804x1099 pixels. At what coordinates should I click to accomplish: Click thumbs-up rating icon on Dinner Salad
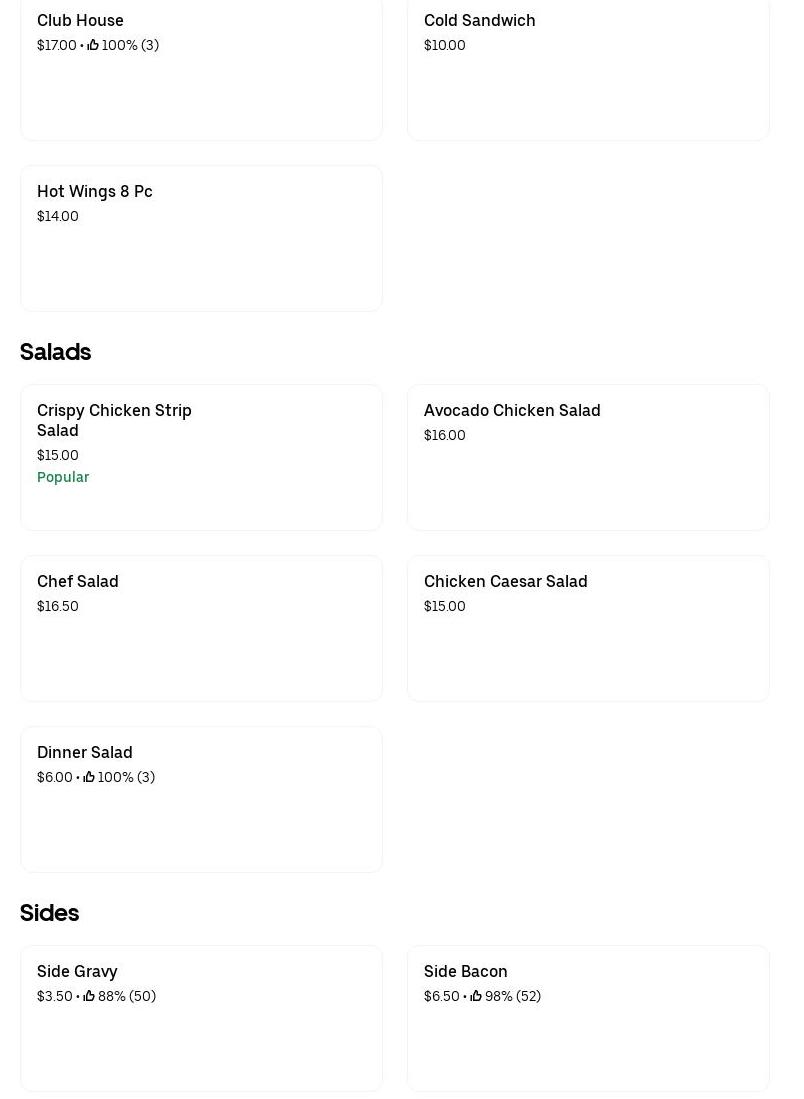coord(89,777)
